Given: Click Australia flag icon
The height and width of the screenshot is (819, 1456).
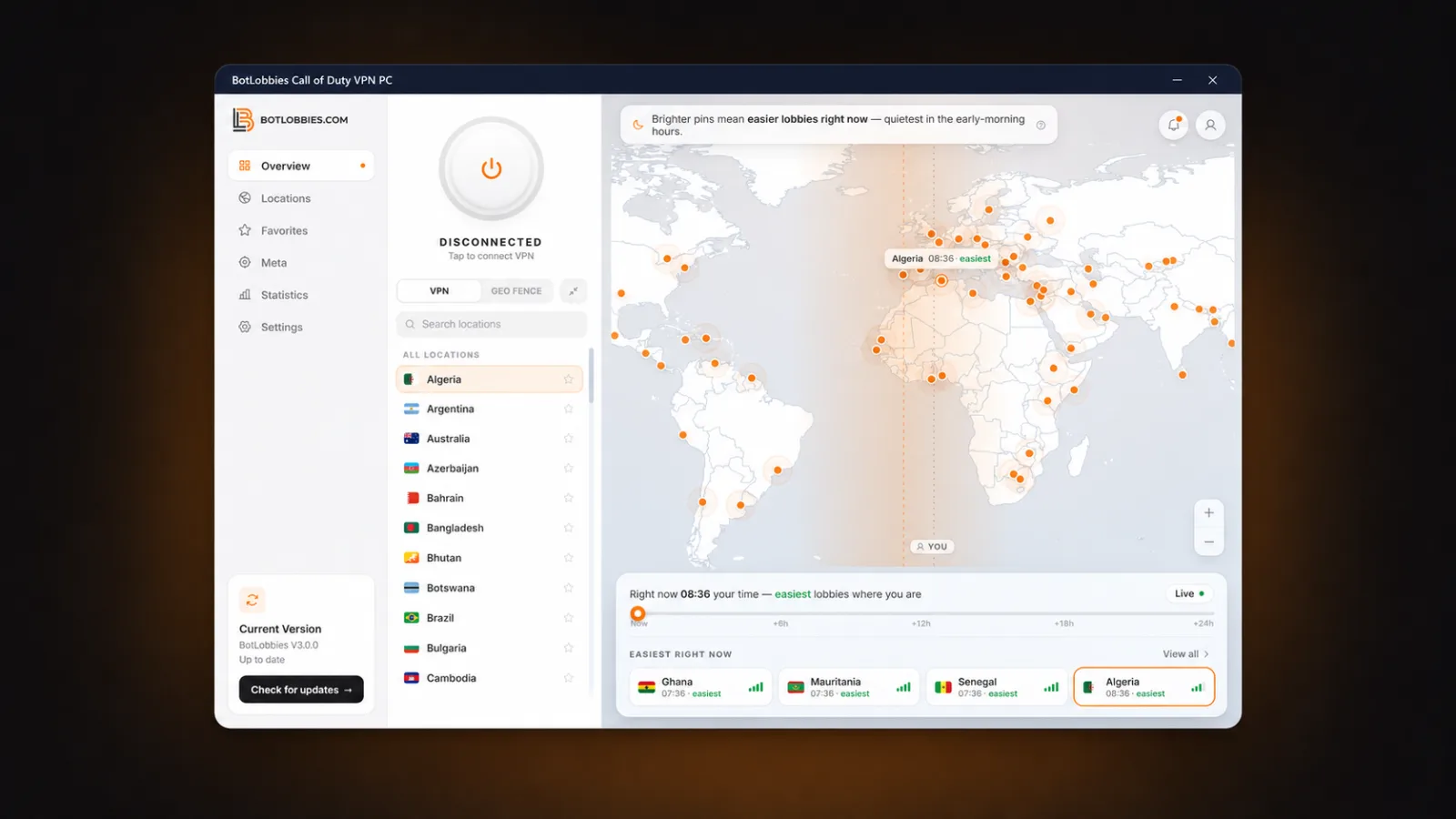Looking at the screenshot, I should (x=411, y=439).
